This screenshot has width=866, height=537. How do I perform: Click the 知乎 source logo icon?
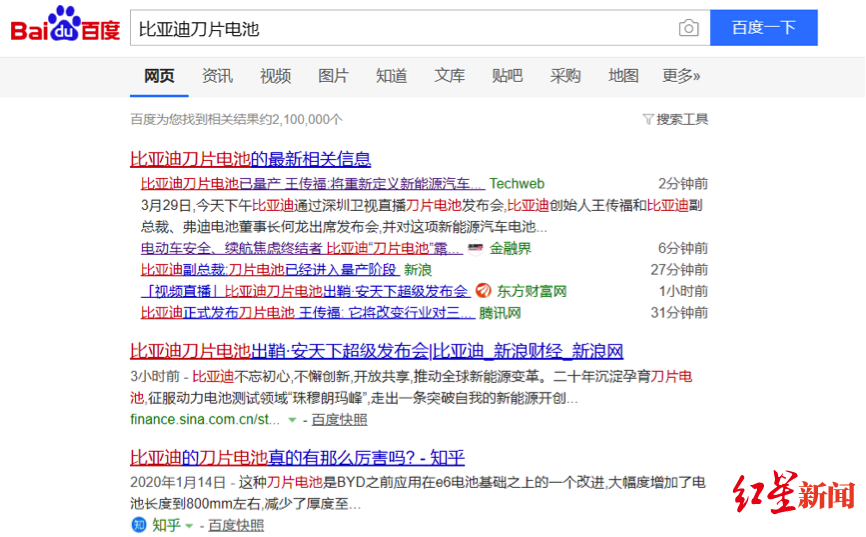point(139,524)
